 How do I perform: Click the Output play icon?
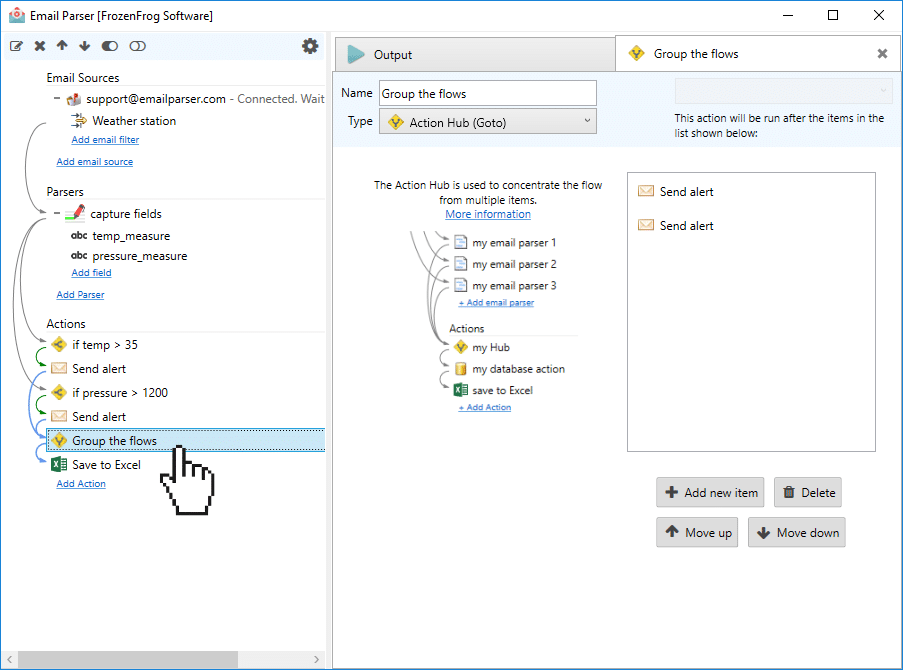pyautogui.click(x=356, y=55)
